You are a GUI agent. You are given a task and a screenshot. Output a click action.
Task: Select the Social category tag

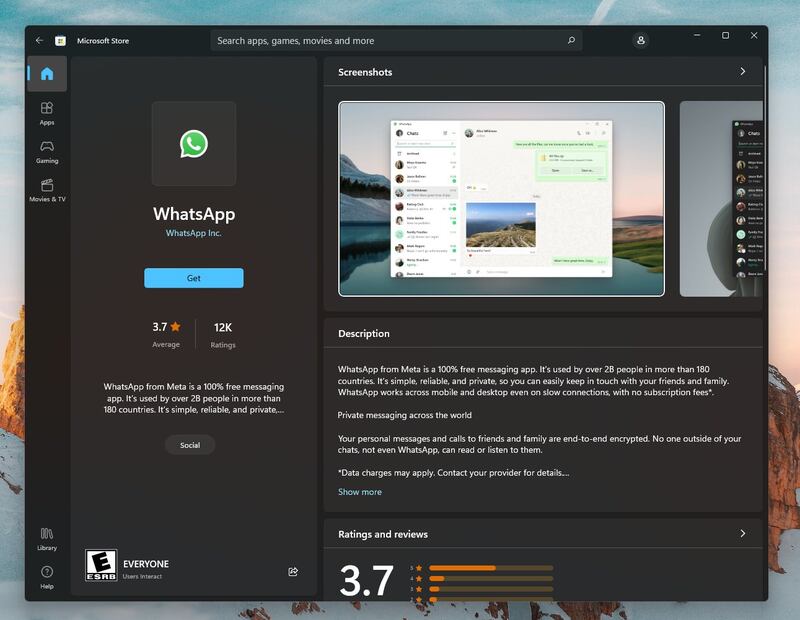[x=190, y=447]
